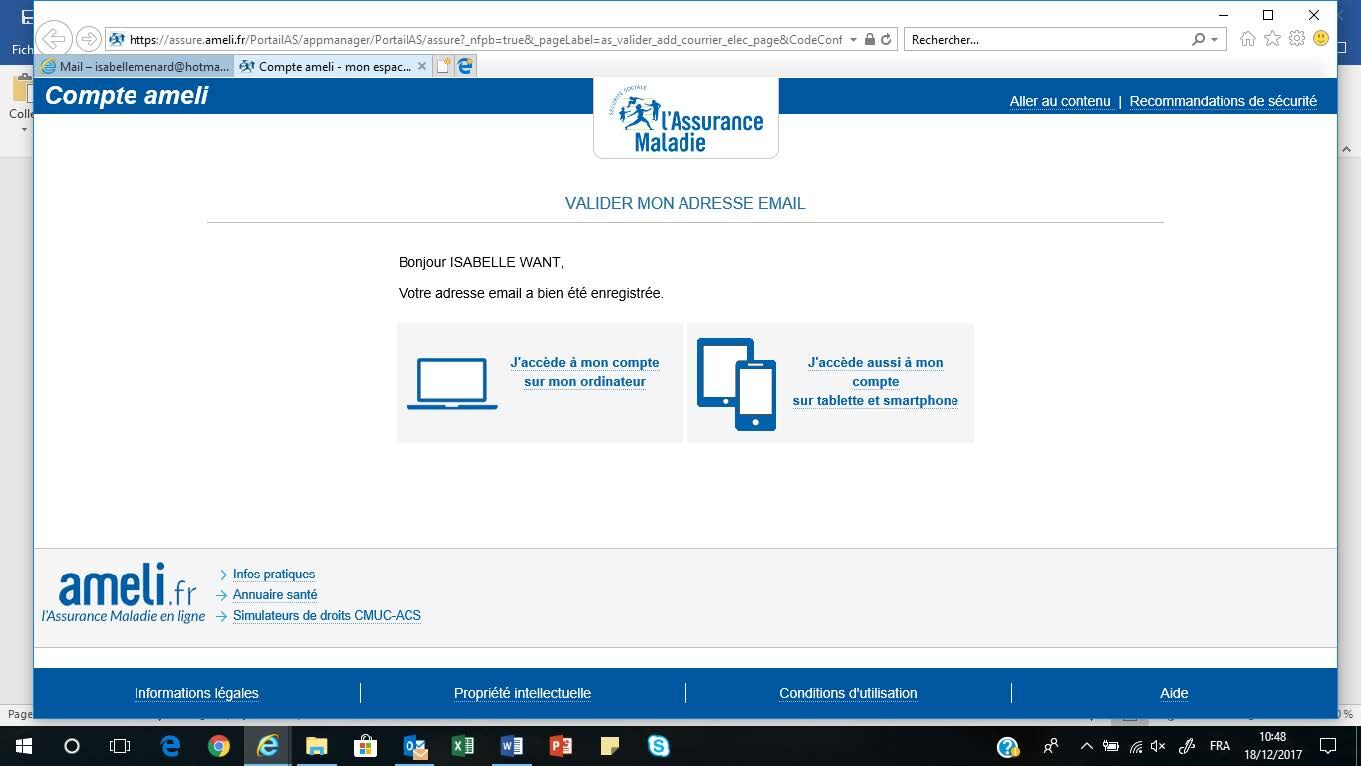Open the favorites star icon
1361x766 pixels.
pyautogui.click(x=1272, y=39)
